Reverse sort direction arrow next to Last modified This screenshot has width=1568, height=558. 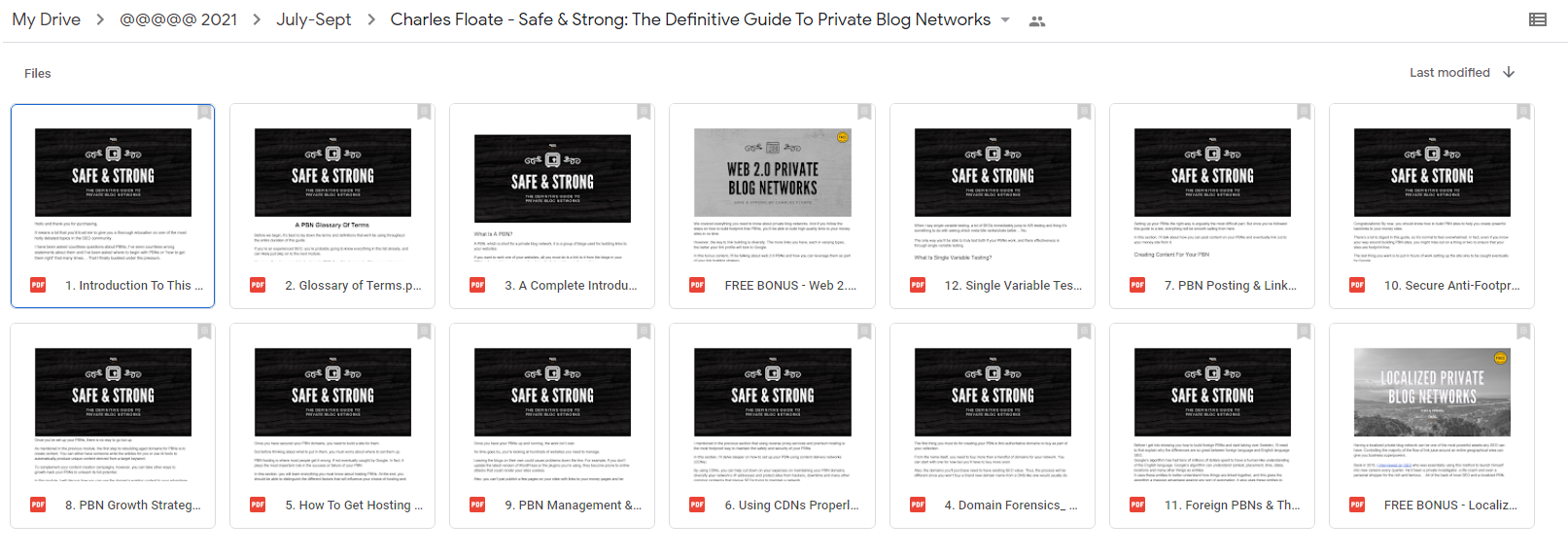click(1509, 72)
